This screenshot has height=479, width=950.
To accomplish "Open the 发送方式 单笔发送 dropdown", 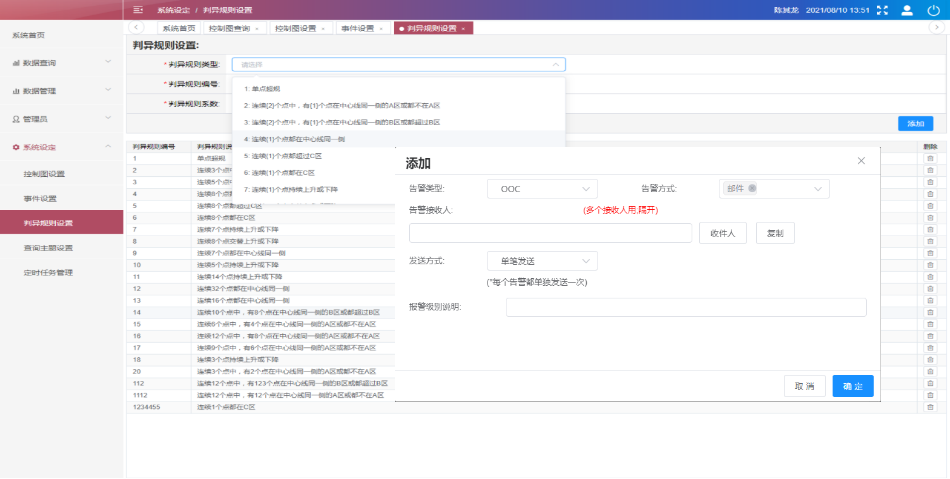I will pos(541,261).
